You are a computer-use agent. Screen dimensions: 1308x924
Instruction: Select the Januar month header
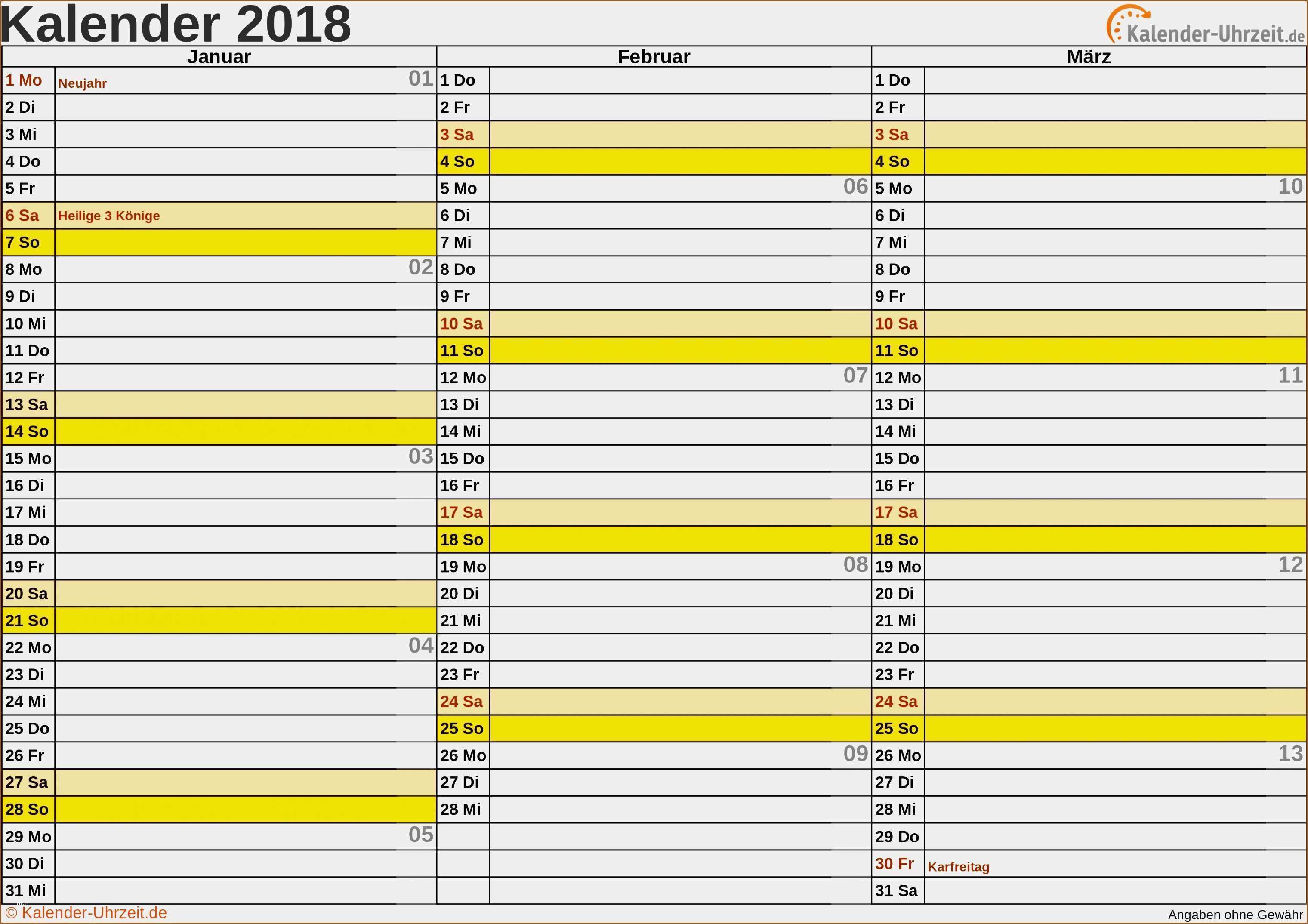click(x=219, y=57)
